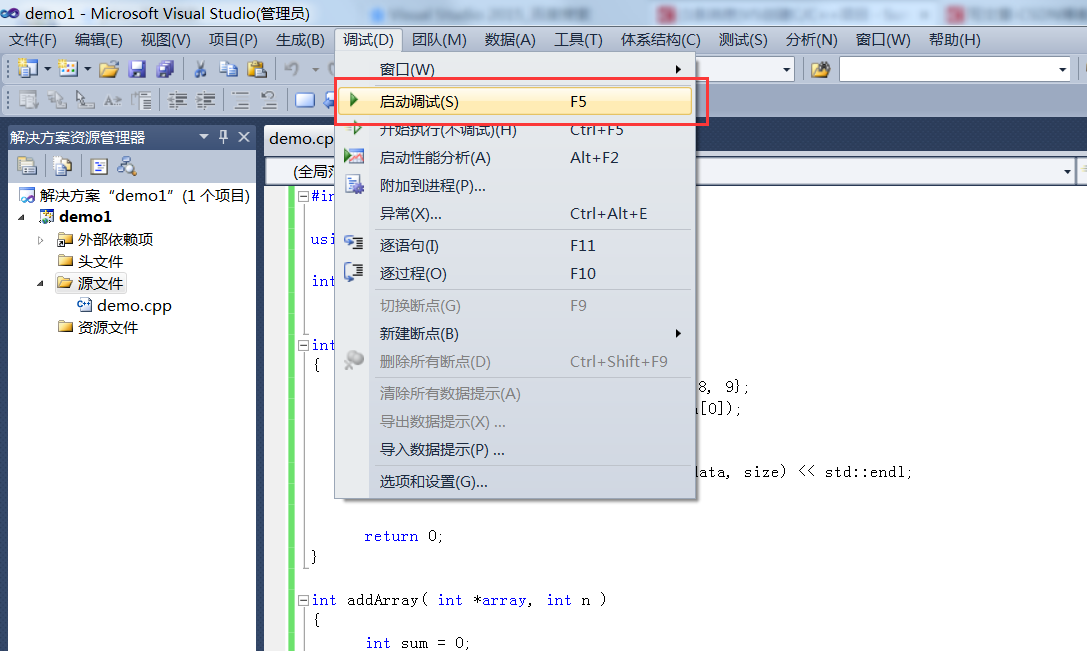Open the 编辑(E) menu
This screenshot has width=1087, height=651.
[98, 40]
